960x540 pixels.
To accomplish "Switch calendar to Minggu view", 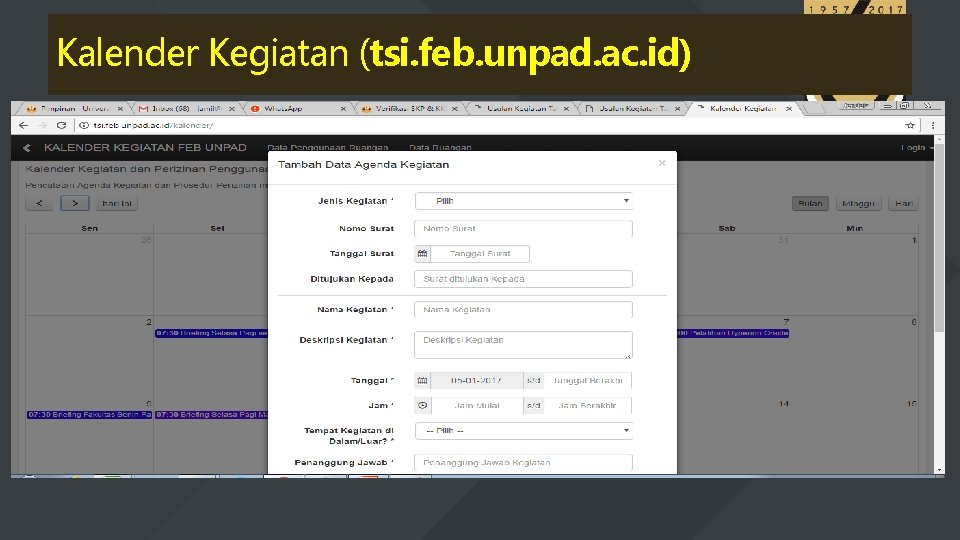I will click(858, 203).
